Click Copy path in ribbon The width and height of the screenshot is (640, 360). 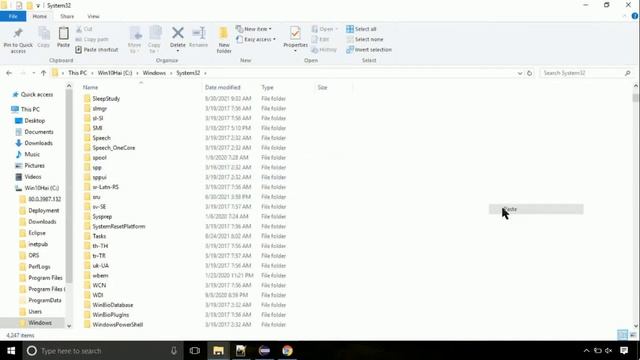[92, 39]
